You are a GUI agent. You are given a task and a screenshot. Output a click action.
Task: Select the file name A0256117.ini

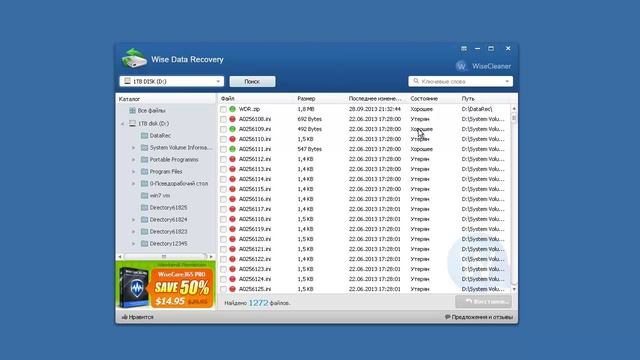coord(255,209)
